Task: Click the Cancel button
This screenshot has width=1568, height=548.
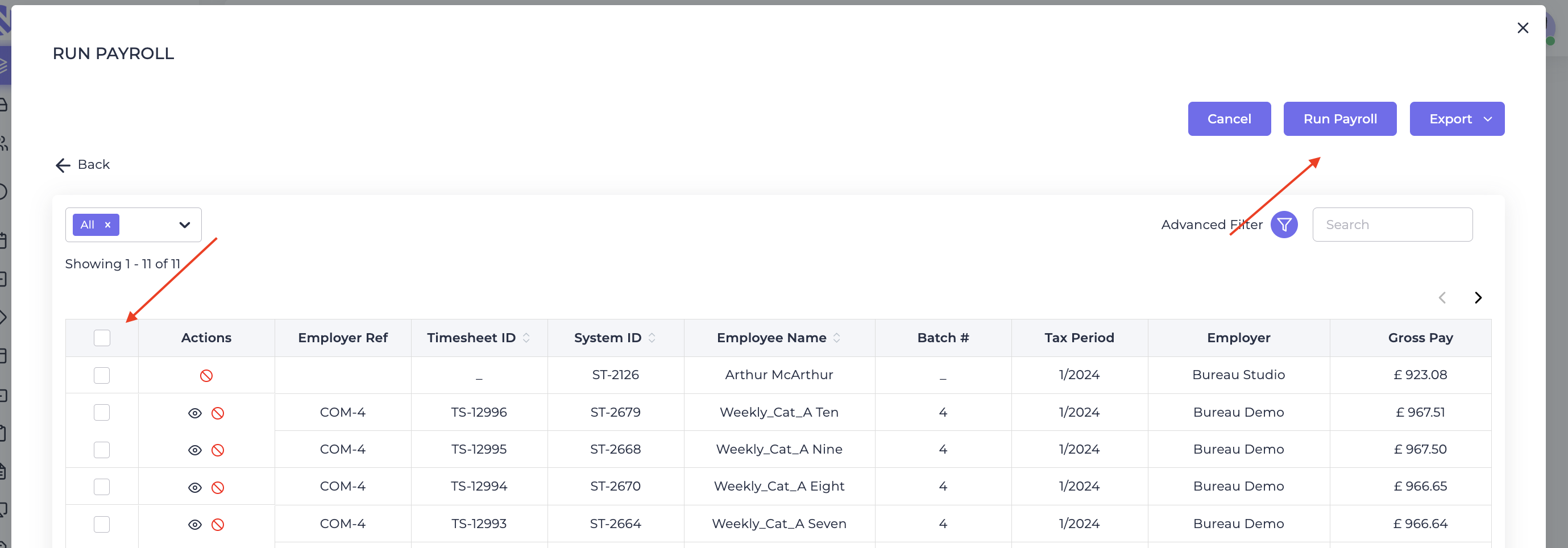Action: pos(1229,119)
